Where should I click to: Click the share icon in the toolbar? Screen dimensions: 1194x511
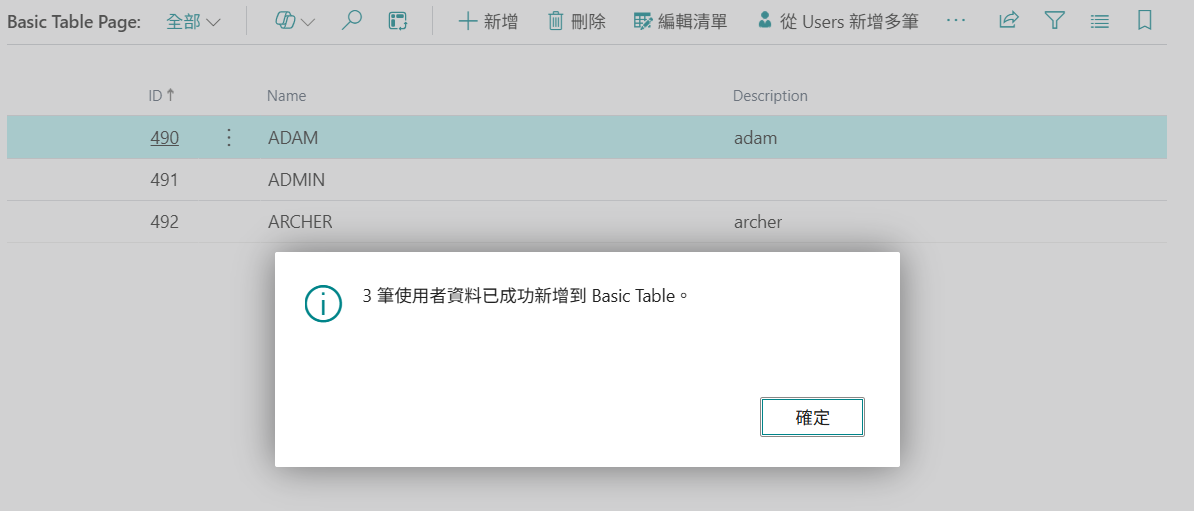(x=1009, y=21)
